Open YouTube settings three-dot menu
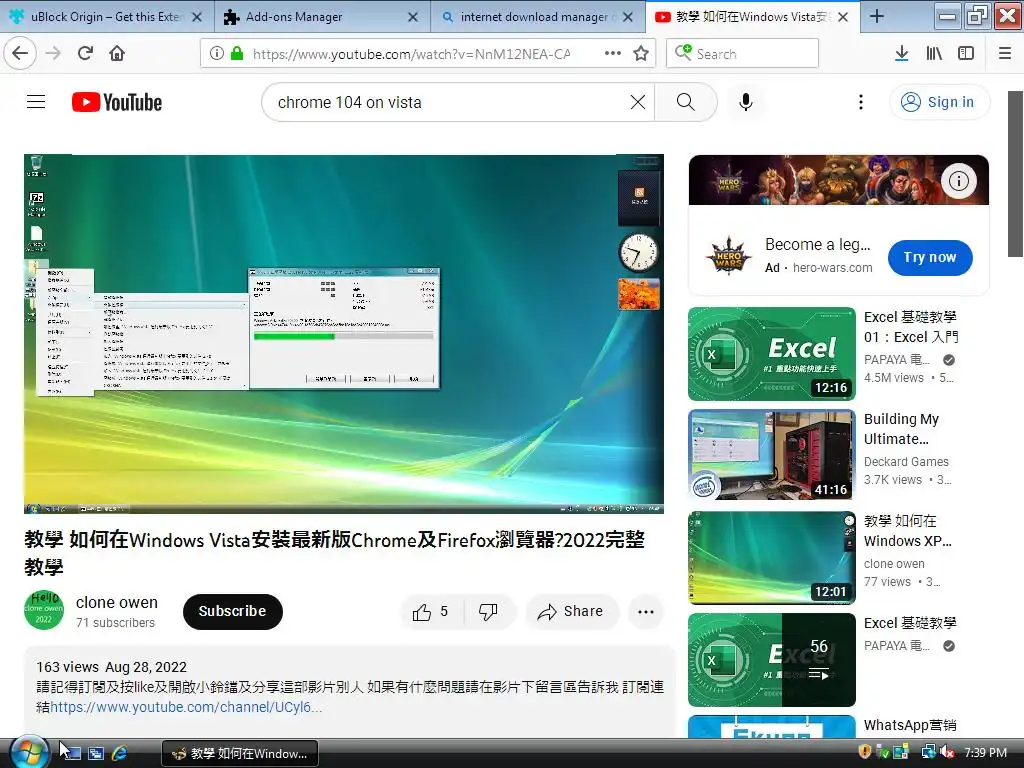Screen dimensions: 1024x768 click(x=861, y=102)
